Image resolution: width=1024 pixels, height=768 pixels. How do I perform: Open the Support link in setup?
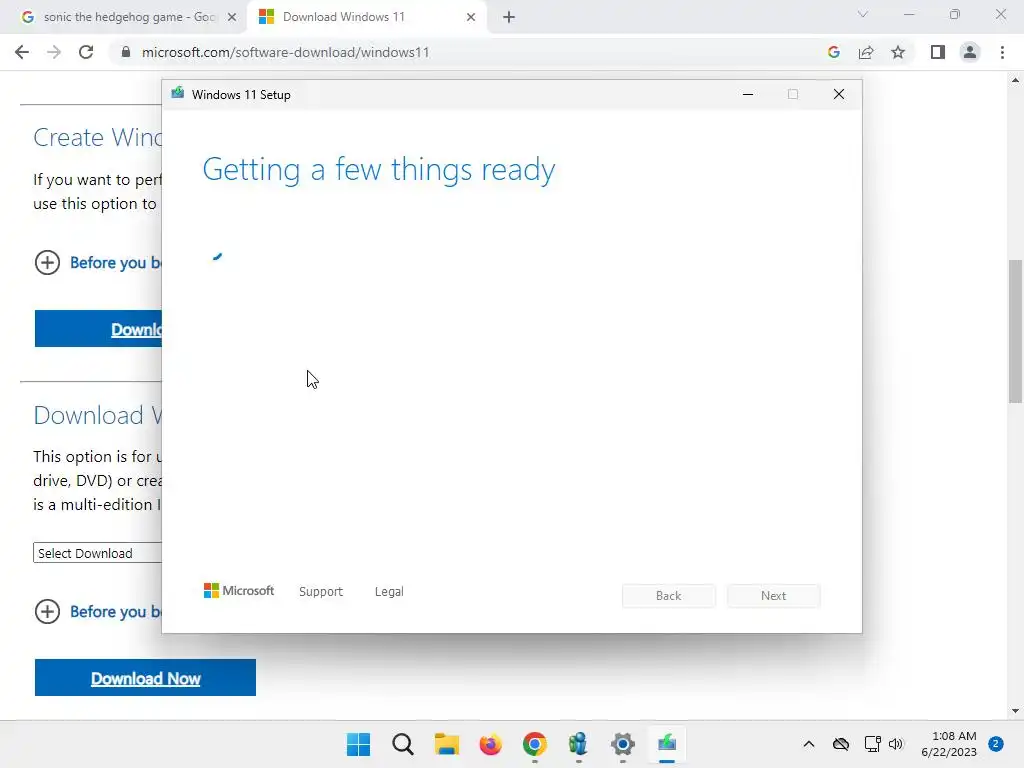[321, 592]
